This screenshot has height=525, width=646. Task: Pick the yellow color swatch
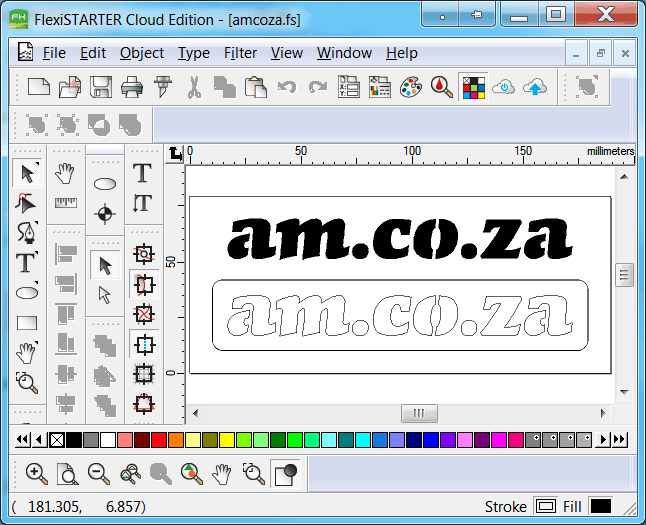point(227,440)
